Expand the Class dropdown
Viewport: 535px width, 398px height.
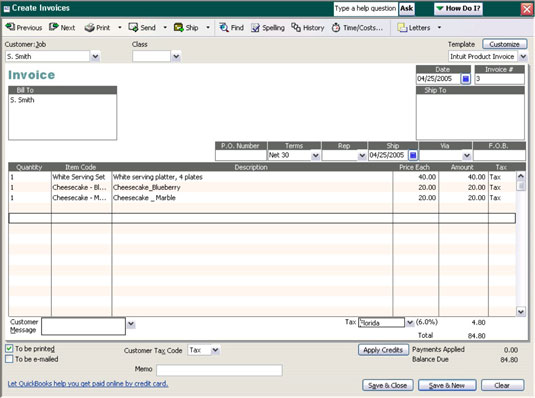[176, 56]
